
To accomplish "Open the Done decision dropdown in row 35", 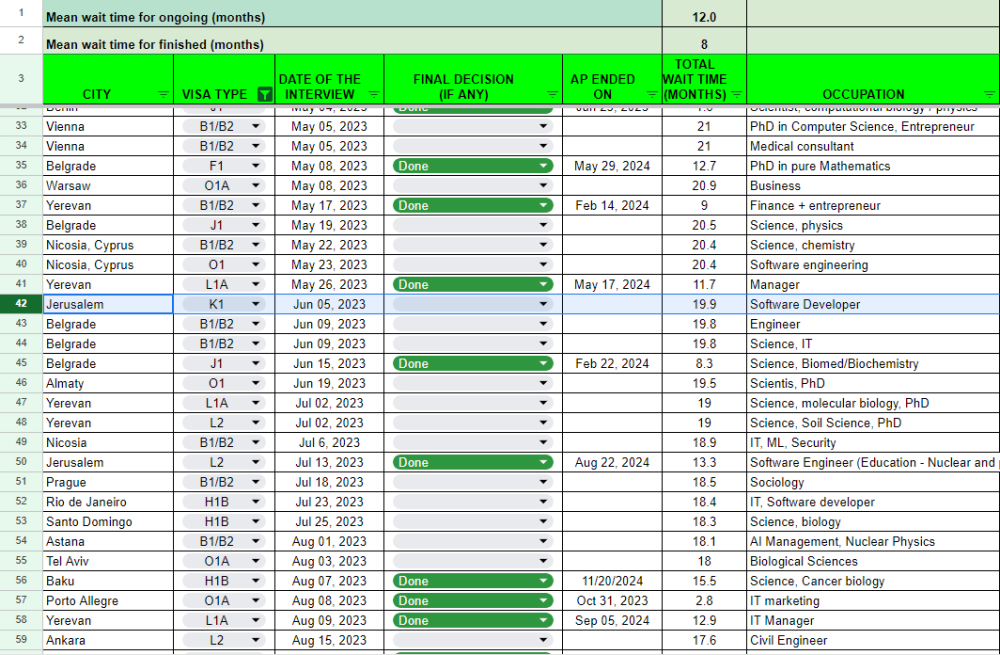I will click(543, 166).
